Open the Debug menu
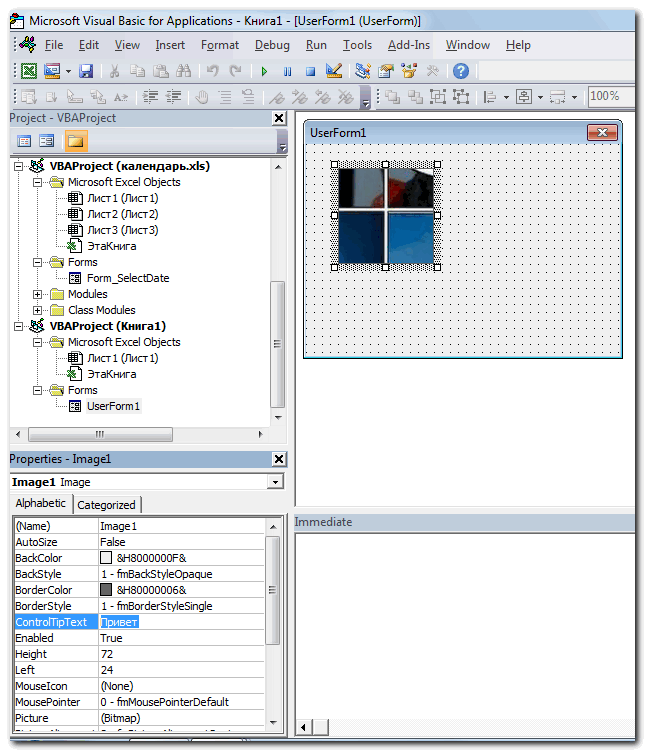Viewport: 646px width, 752px height. (272, 45)
